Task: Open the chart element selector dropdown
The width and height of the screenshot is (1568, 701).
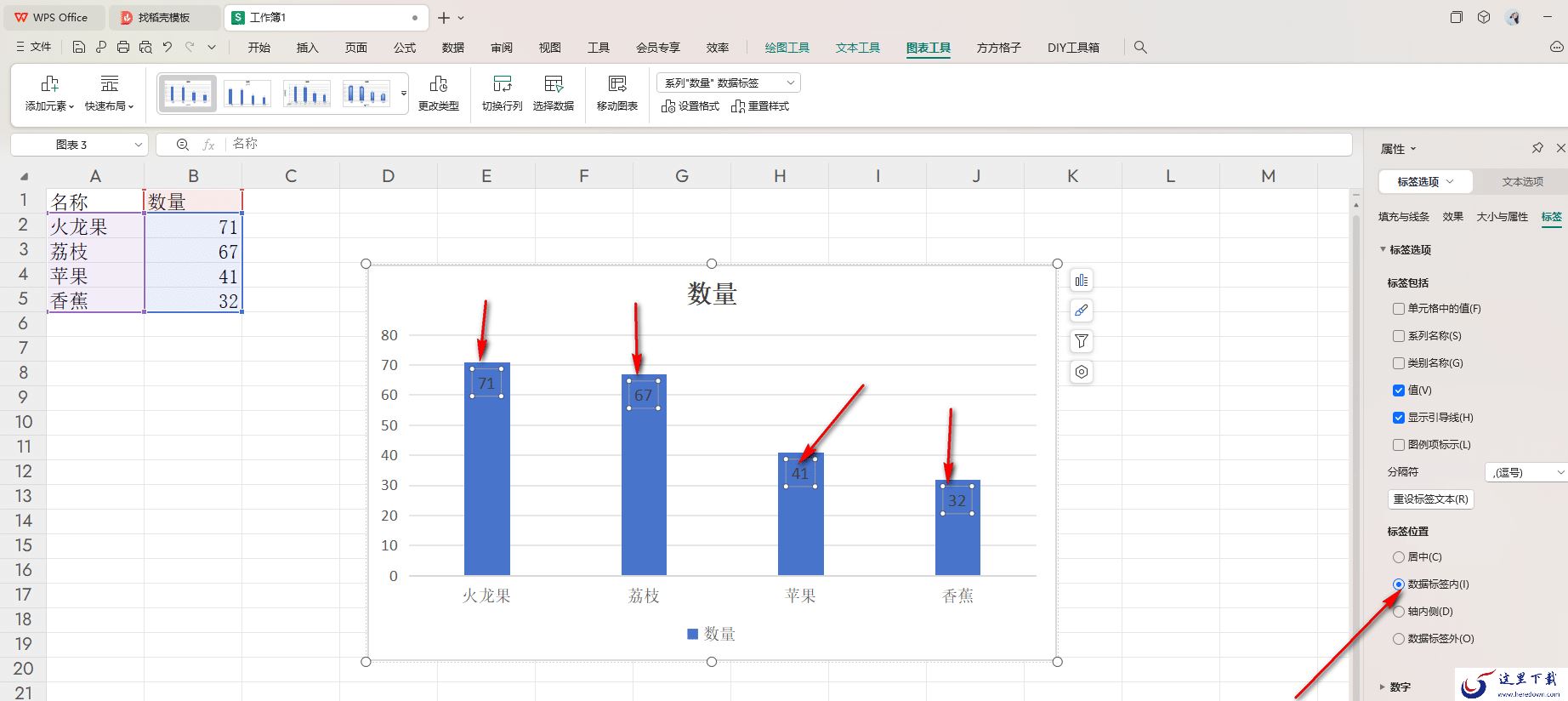Action: (x=729, y=83)
